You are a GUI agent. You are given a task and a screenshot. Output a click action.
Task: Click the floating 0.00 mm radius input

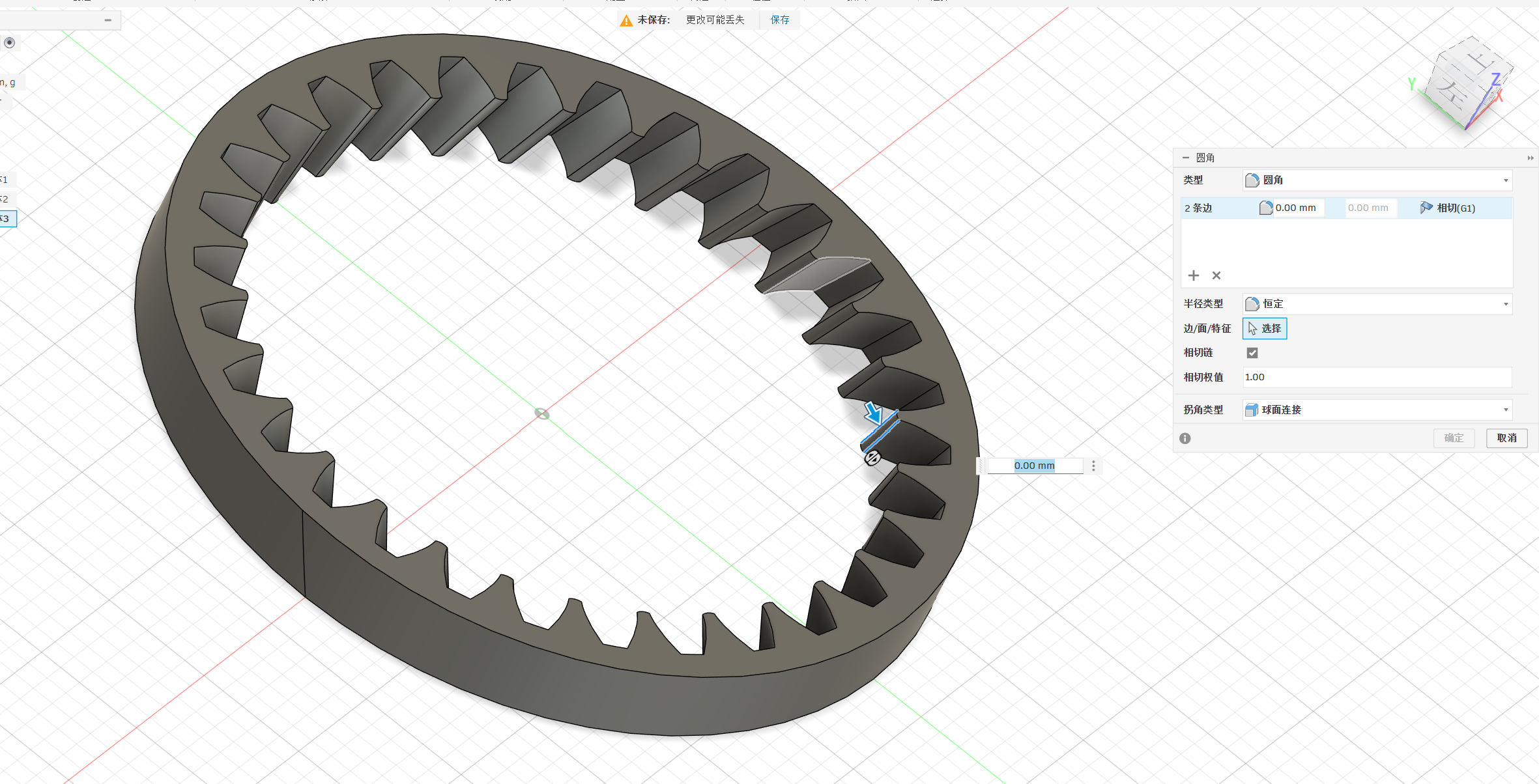pos(1035,466)
